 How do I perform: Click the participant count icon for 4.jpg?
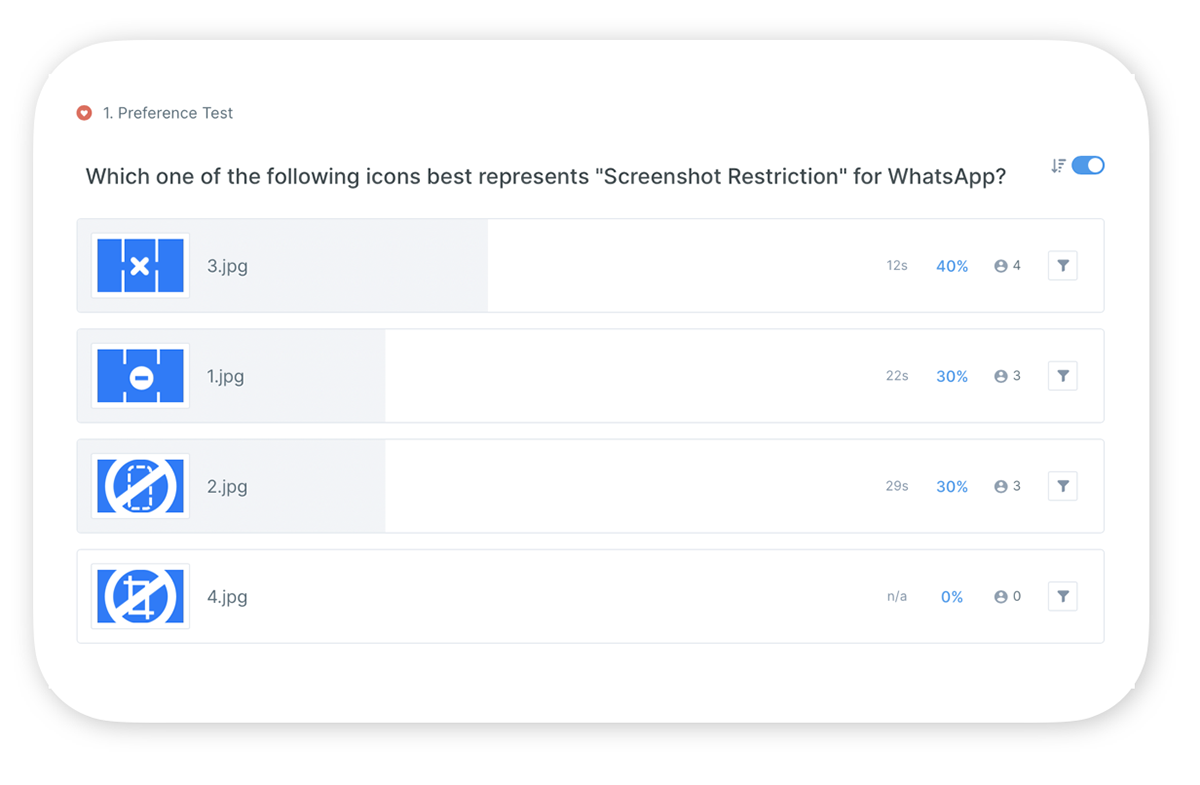(x=1000, y=596)
